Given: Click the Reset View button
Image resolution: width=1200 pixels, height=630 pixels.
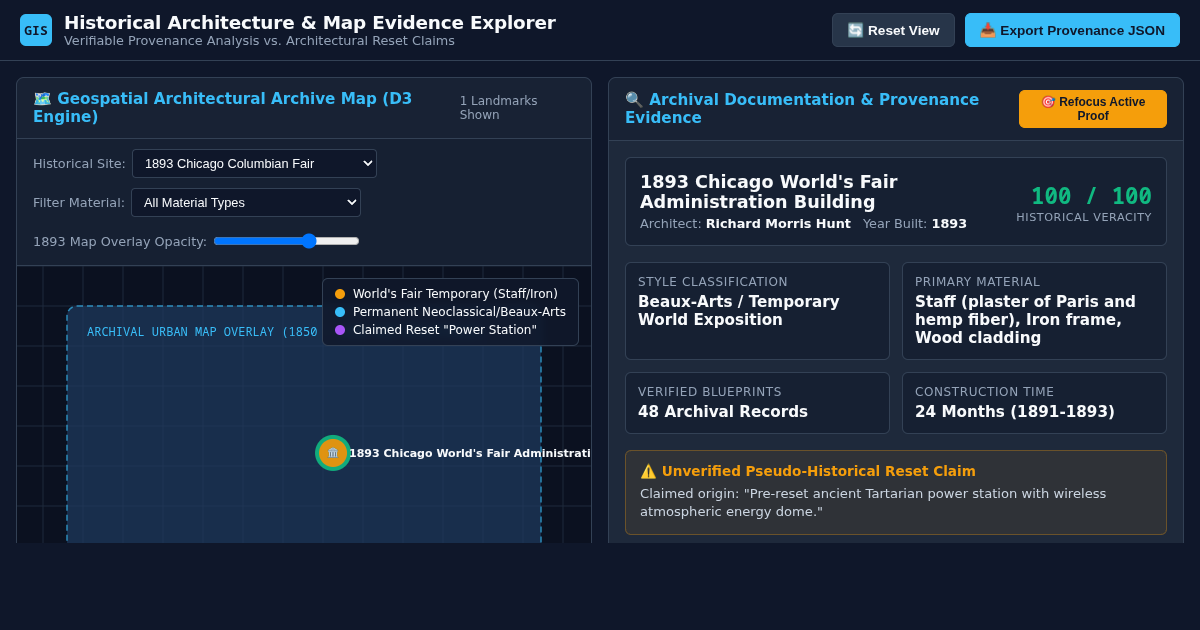Looking at the screenshot, I should pos(893,30).
